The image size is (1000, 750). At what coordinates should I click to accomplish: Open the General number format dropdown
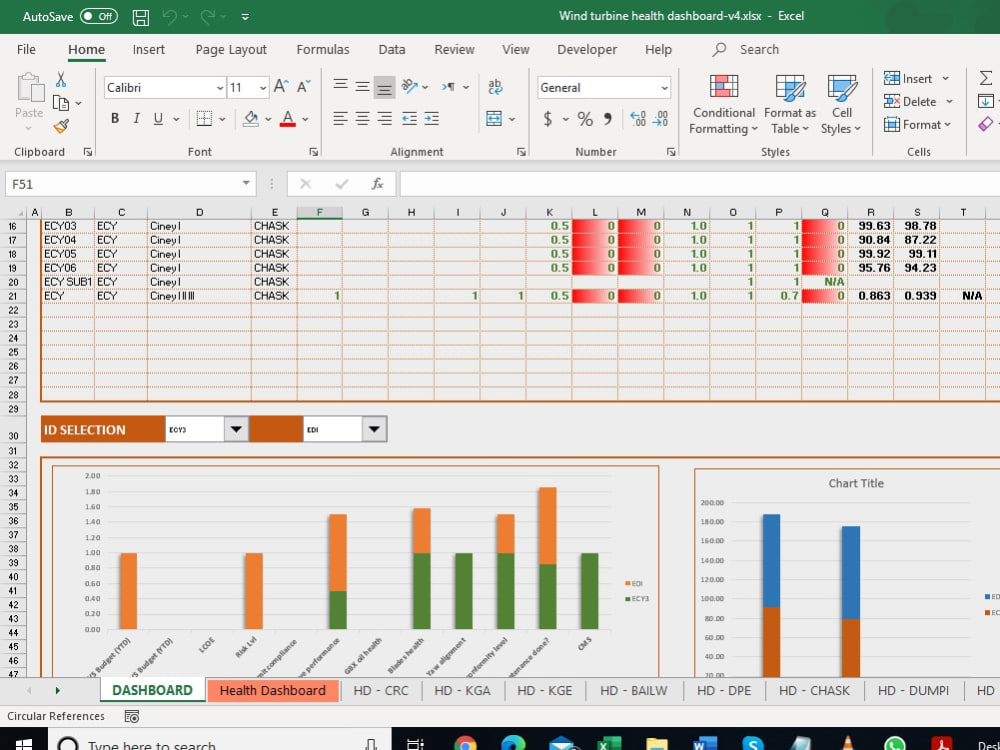tap(664, 88)
